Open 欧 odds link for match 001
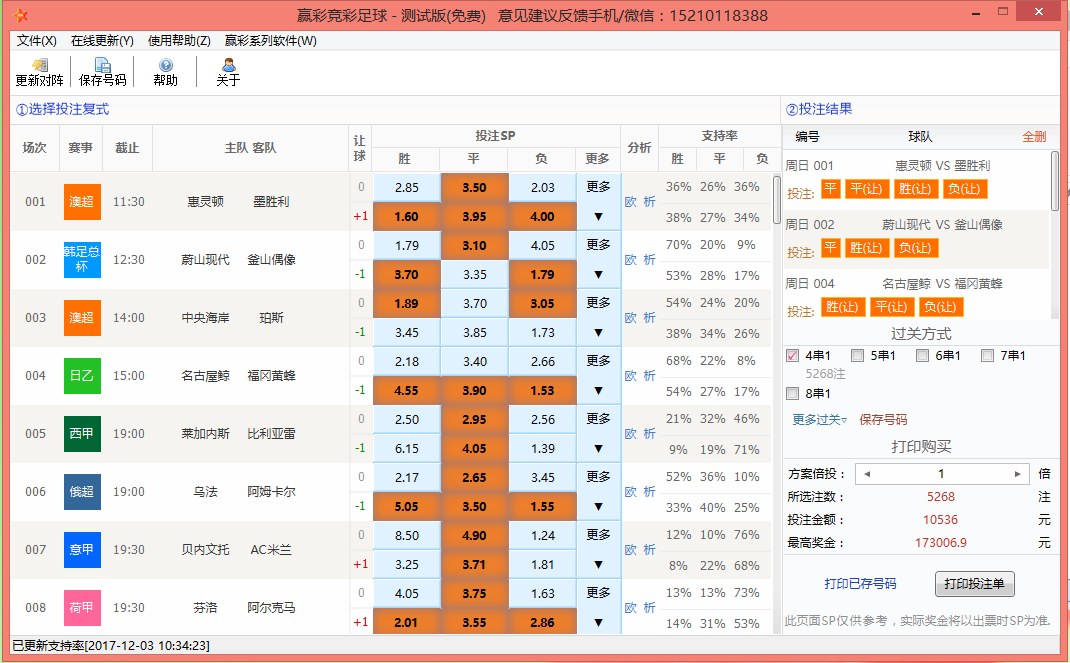The width and height of the screenshot is (1070, 663). pos(631,202)
